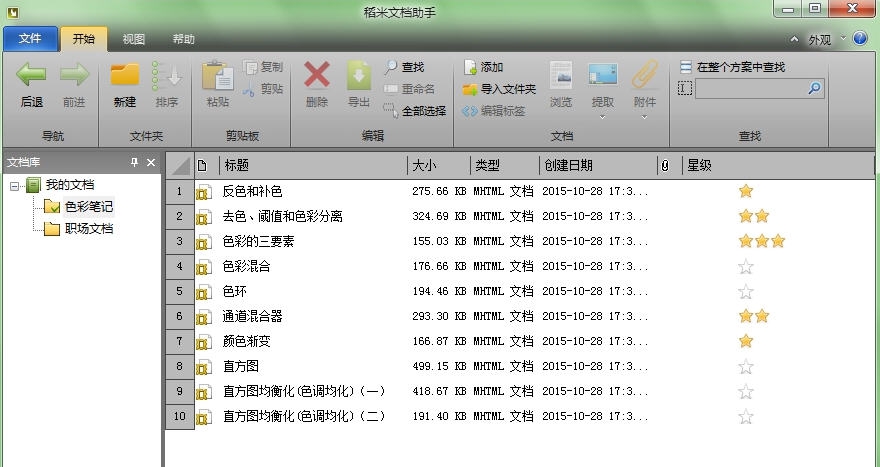The height and width of the screenshot is (467, 880).
Task: Click the 重命名 rename button
Action: tap(409, 89)
